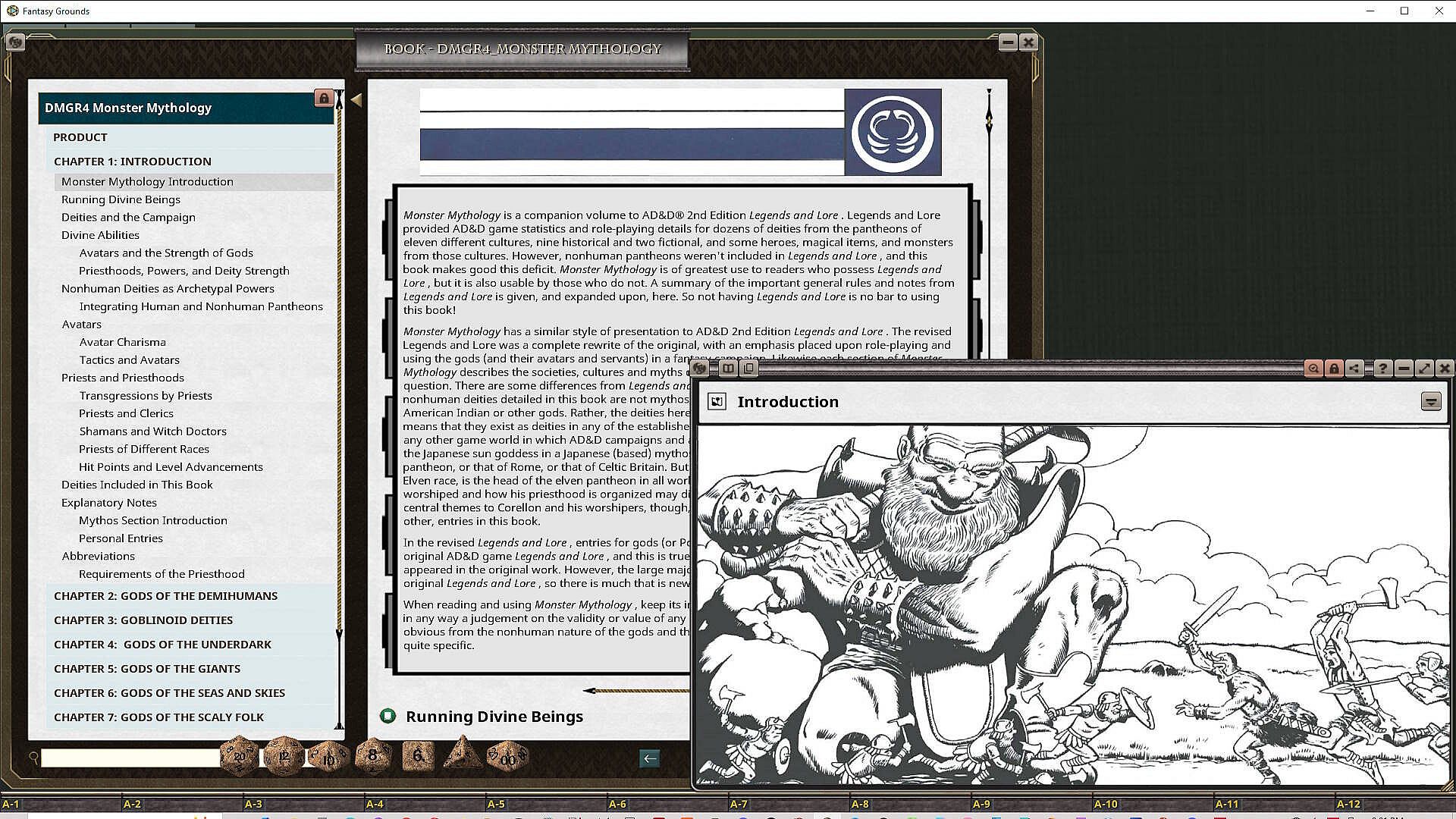Image resolution: width=1456 pixels, height=819 pixels.
Task: Open Transgressions by Priests page
Action: [146, 396]
